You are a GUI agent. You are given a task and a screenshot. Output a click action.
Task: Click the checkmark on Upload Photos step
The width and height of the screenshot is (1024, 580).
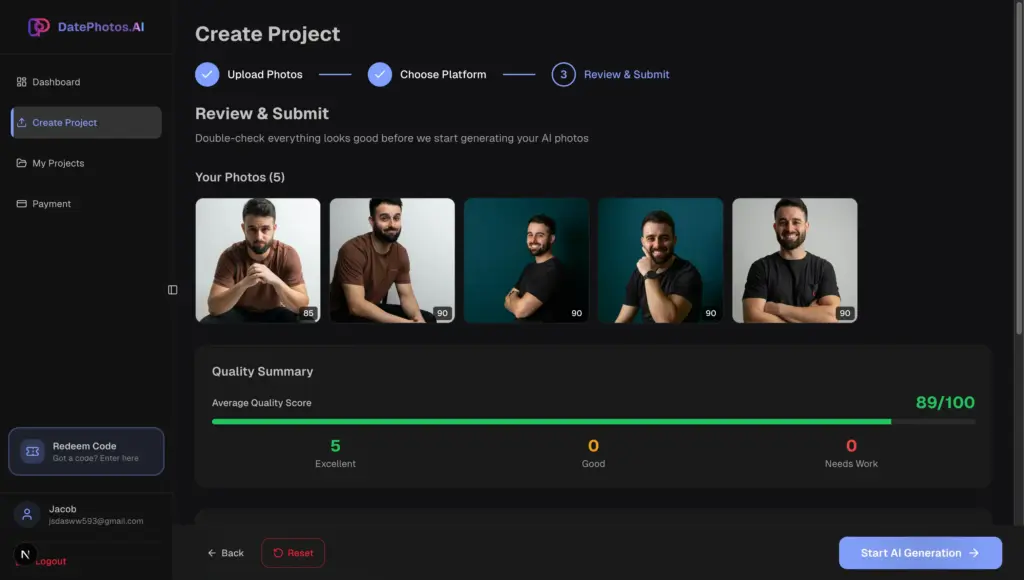point(206,74)
